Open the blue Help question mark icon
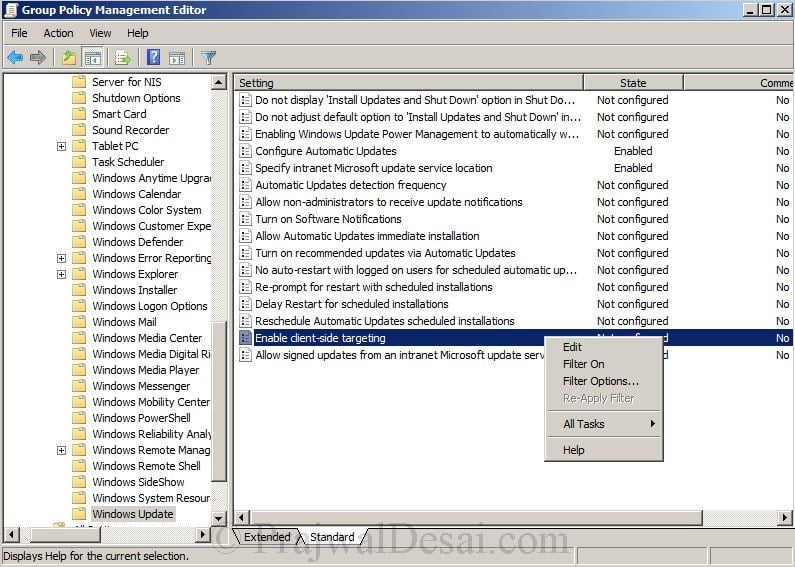This screenshot has height=567, width=795. (153, 57)
